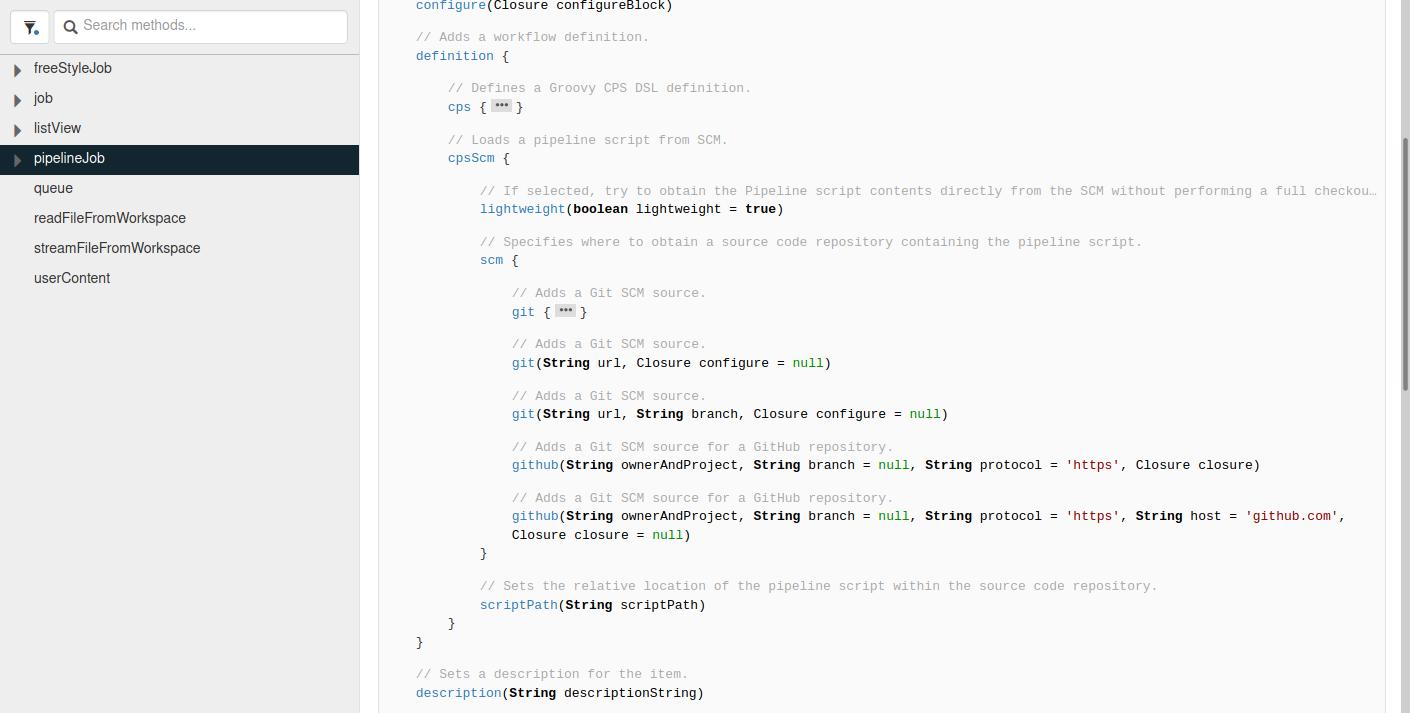The height and width of the screenshot is (713, 1410).
Task: Click the filter funnel icon
Action: click(29, 27)
